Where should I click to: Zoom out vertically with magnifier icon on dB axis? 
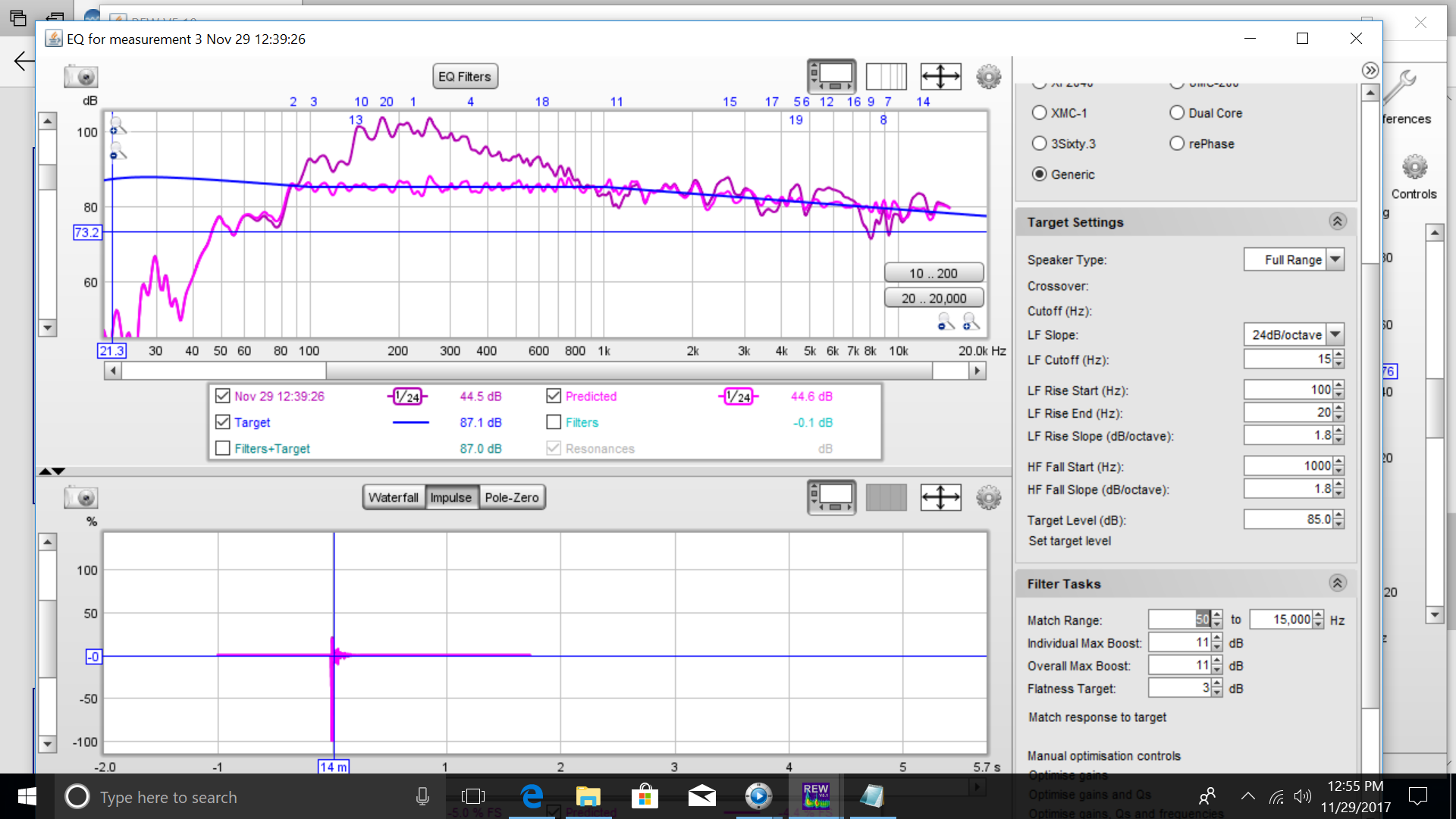pyautogui.click(x=118, y=152)
